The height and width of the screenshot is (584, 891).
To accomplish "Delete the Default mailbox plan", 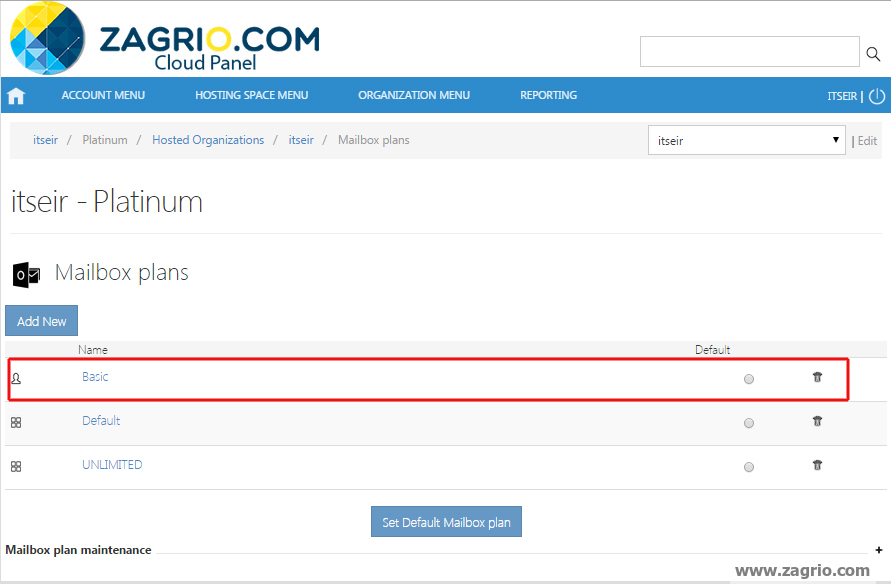I will pyautogui.click(x=817, y=421).
